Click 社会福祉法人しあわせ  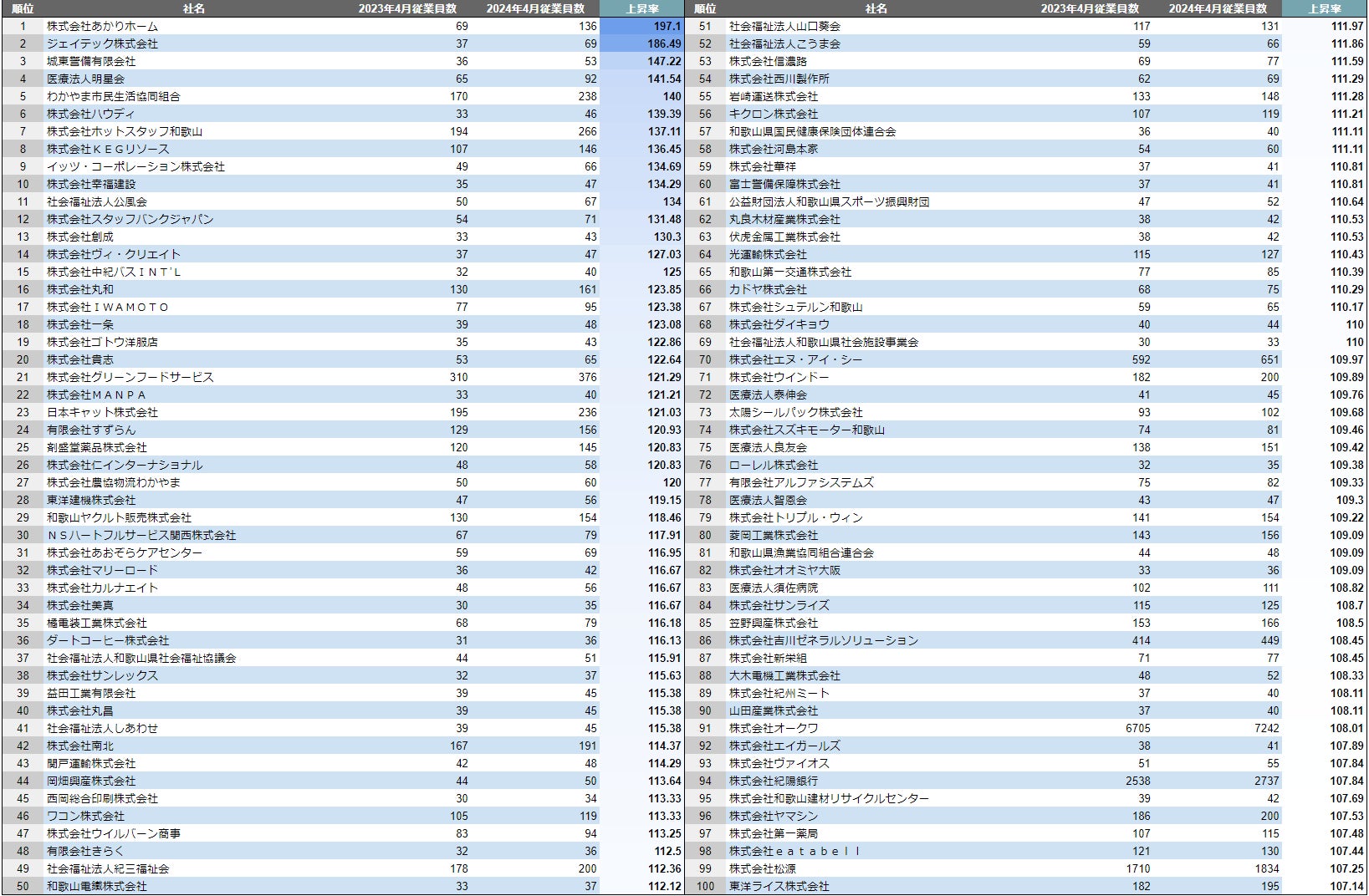pyautogui.click(x=102, y=728)
